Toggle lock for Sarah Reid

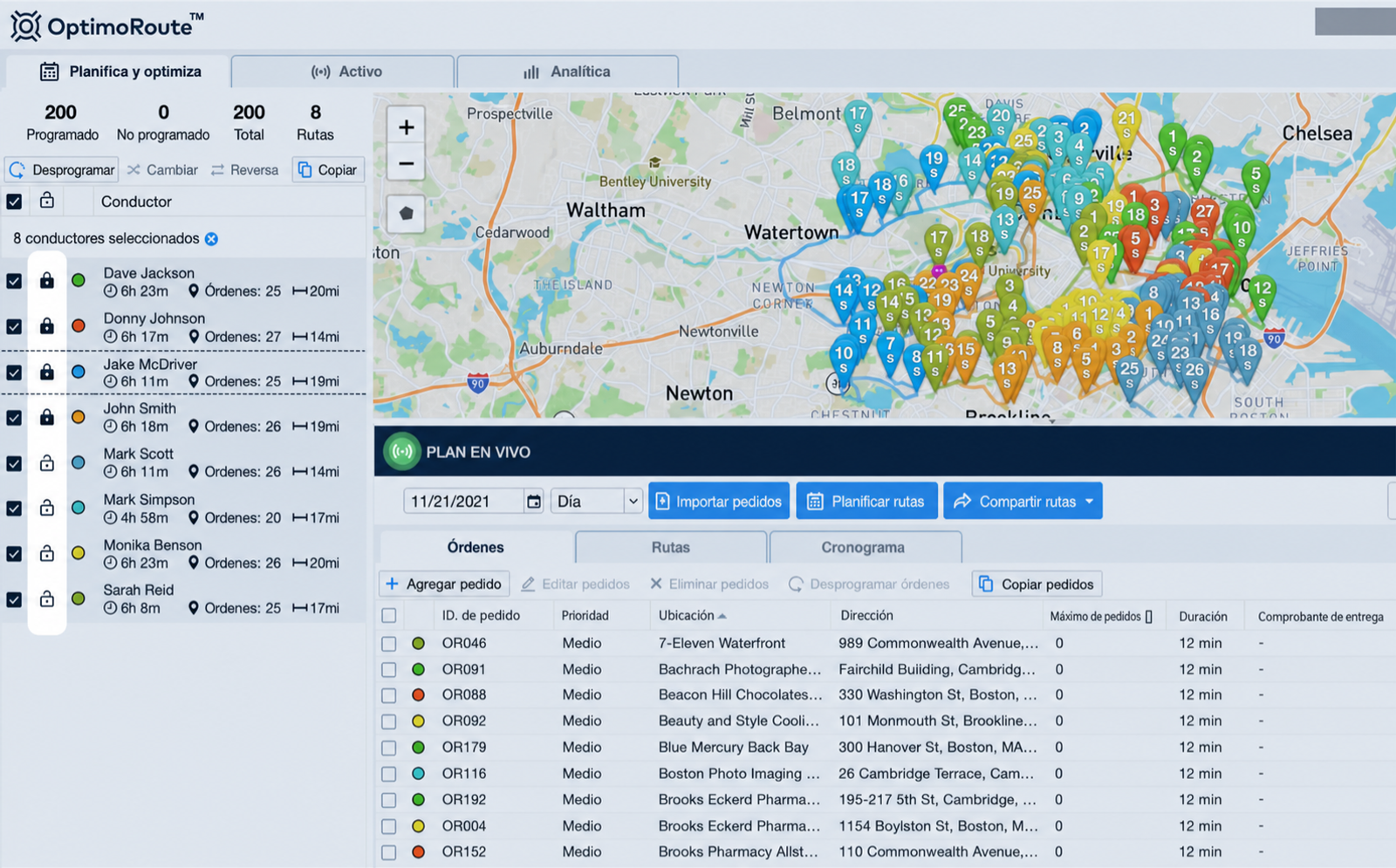(47, 598)
